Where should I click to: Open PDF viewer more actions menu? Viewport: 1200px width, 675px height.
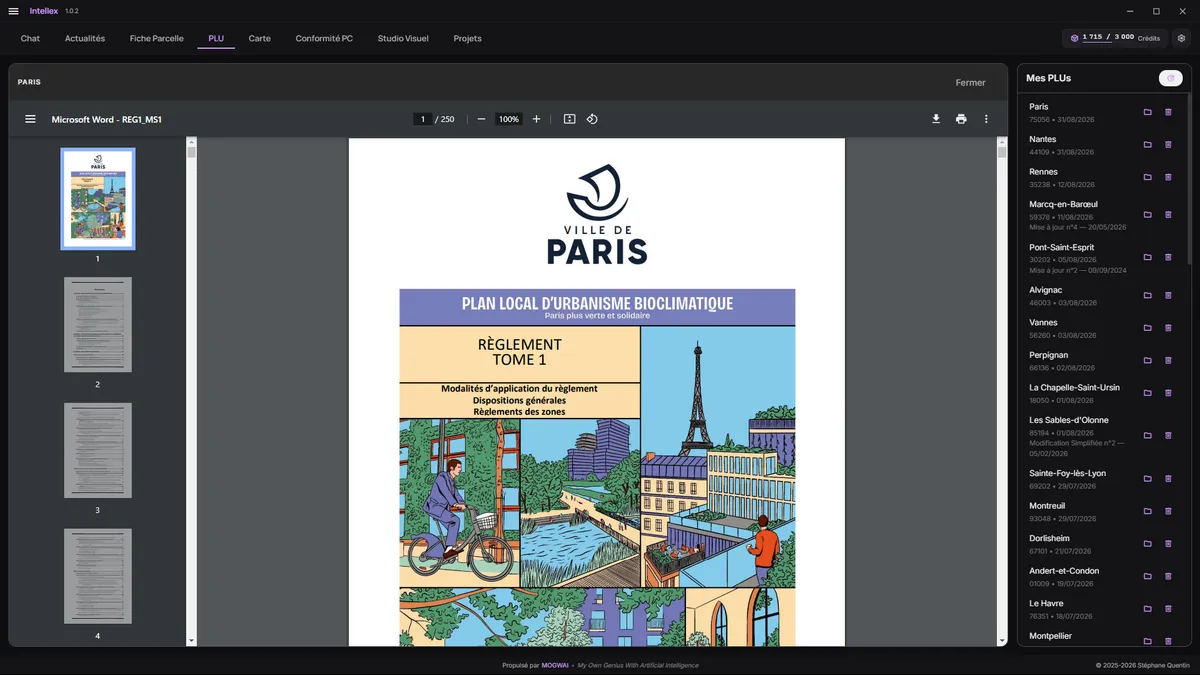(986, 119)
